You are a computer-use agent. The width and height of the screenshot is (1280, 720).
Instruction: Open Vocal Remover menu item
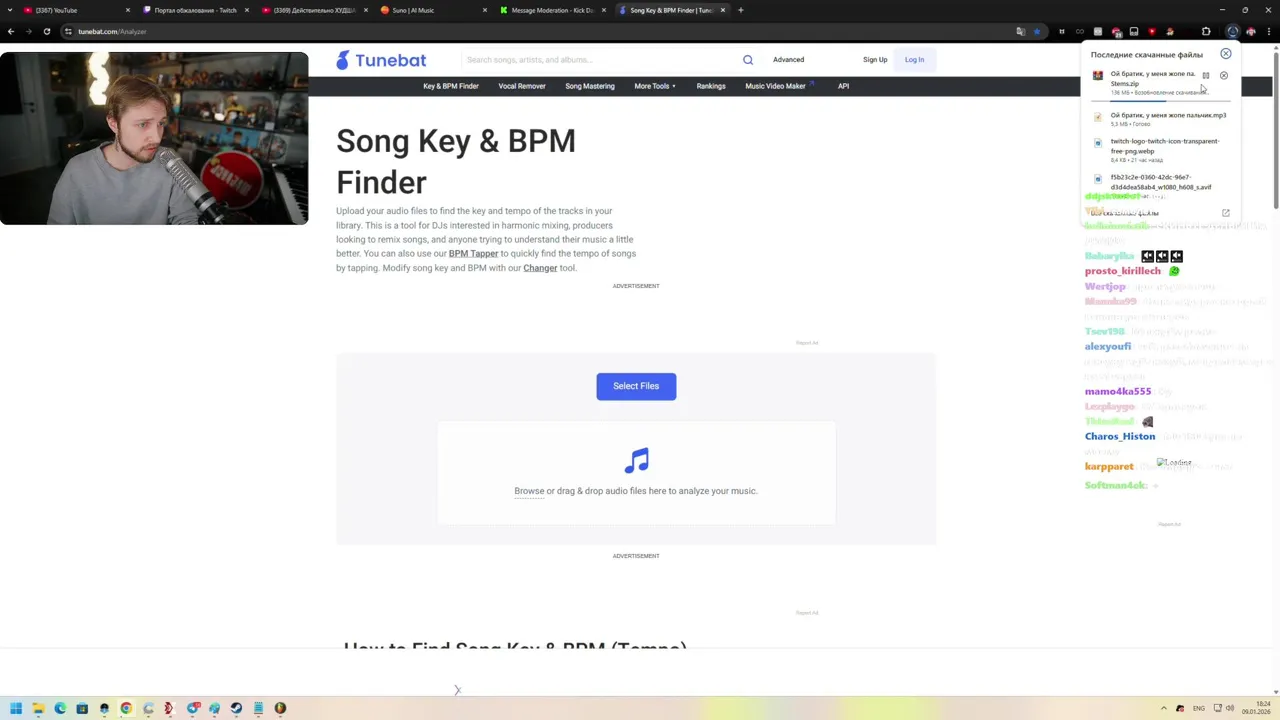[522, 86]
